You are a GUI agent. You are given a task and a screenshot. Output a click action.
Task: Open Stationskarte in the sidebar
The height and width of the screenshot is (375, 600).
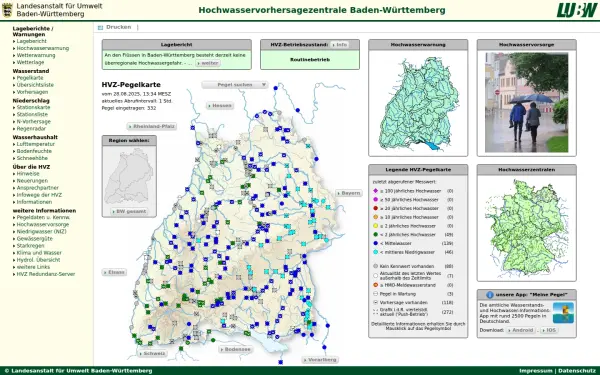tap(33, 107)
